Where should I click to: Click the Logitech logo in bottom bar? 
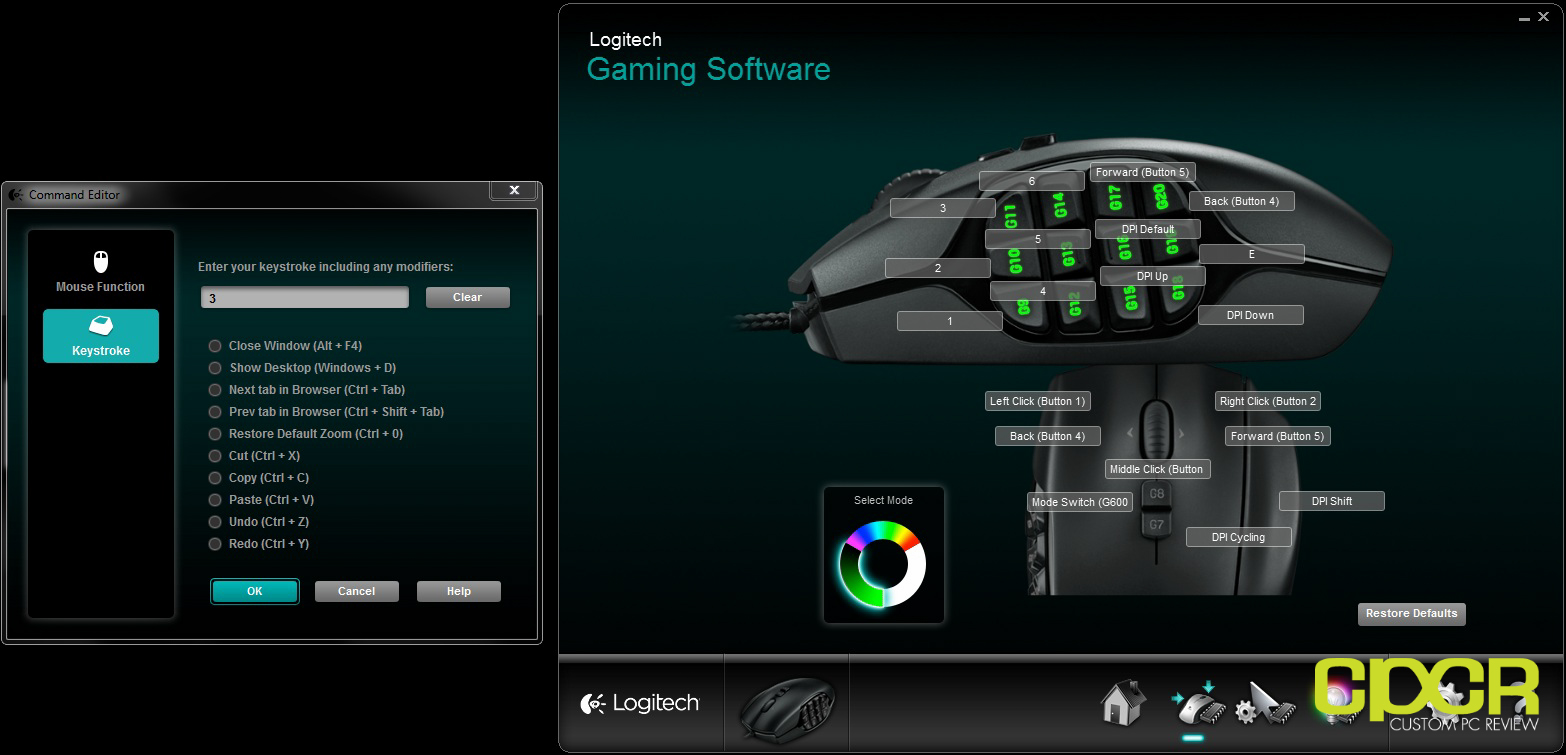tap(639, 703)
